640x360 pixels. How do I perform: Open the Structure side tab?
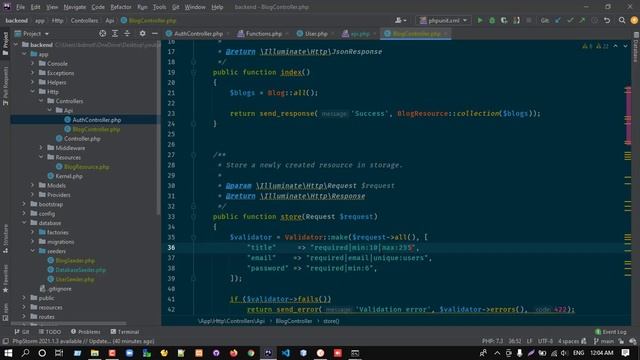click(5, 239)
